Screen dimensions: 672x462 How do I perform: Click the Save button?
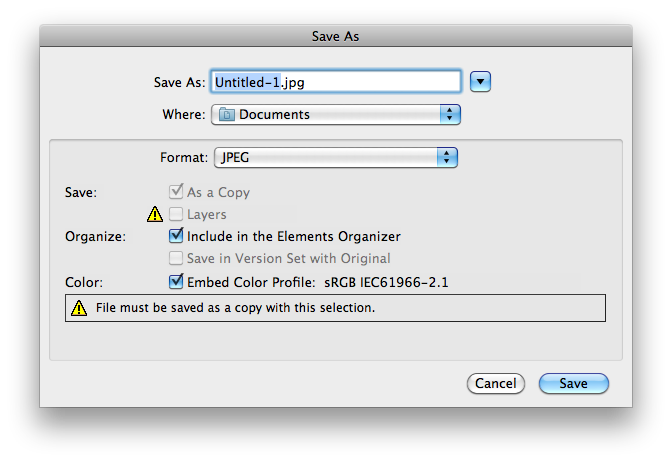(573, 383)
